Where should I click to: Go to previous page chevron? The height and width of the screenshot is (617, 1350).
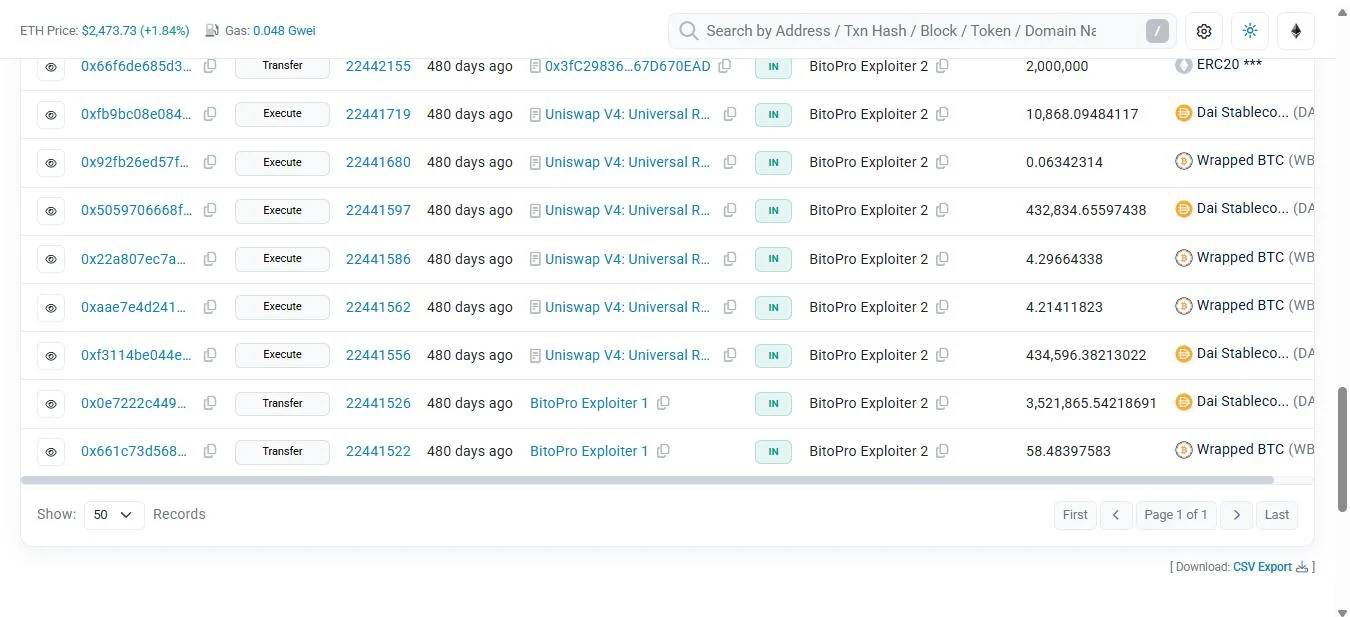[x=1116, y=515]
